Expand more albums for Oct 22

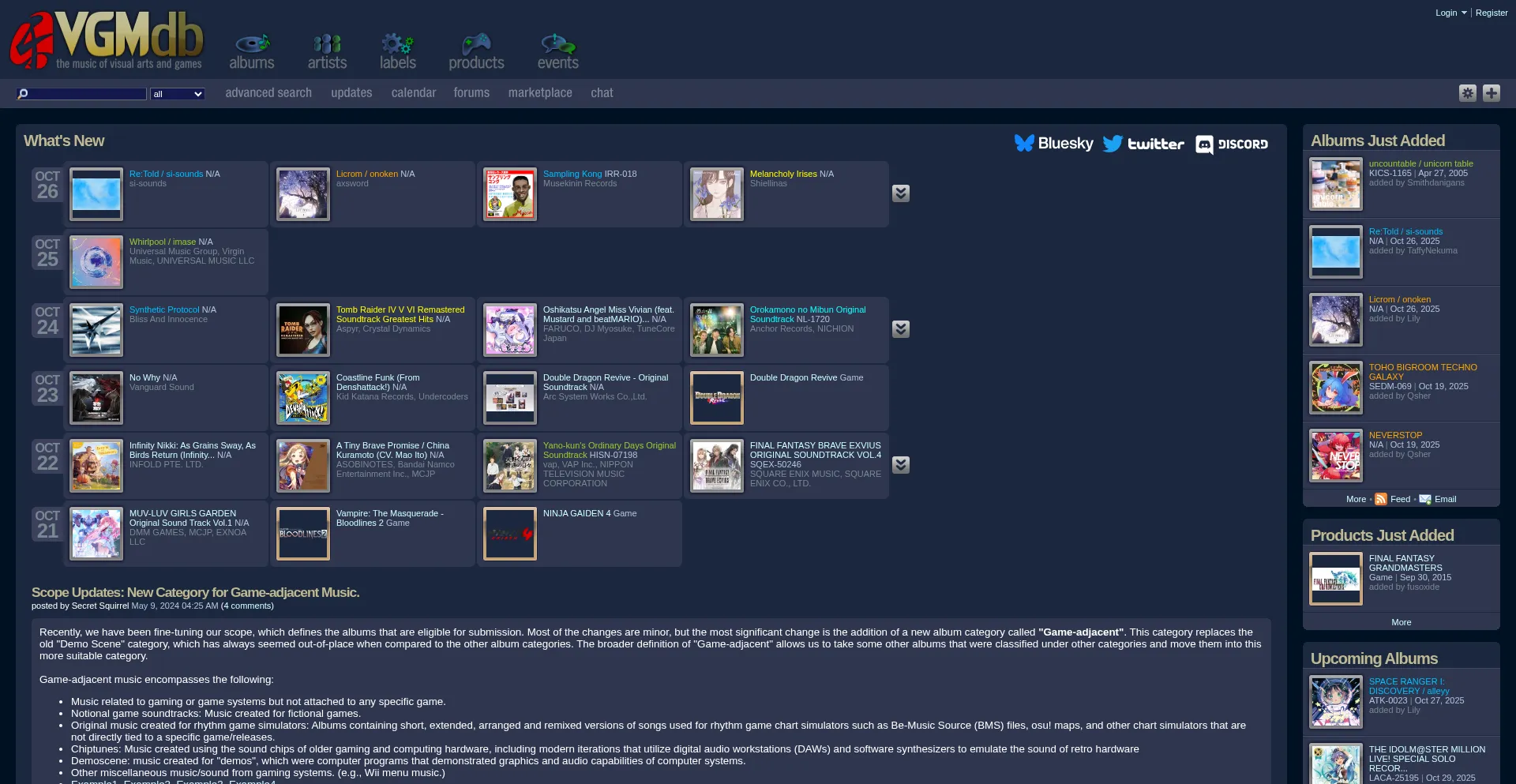click(x=901, y=465)
